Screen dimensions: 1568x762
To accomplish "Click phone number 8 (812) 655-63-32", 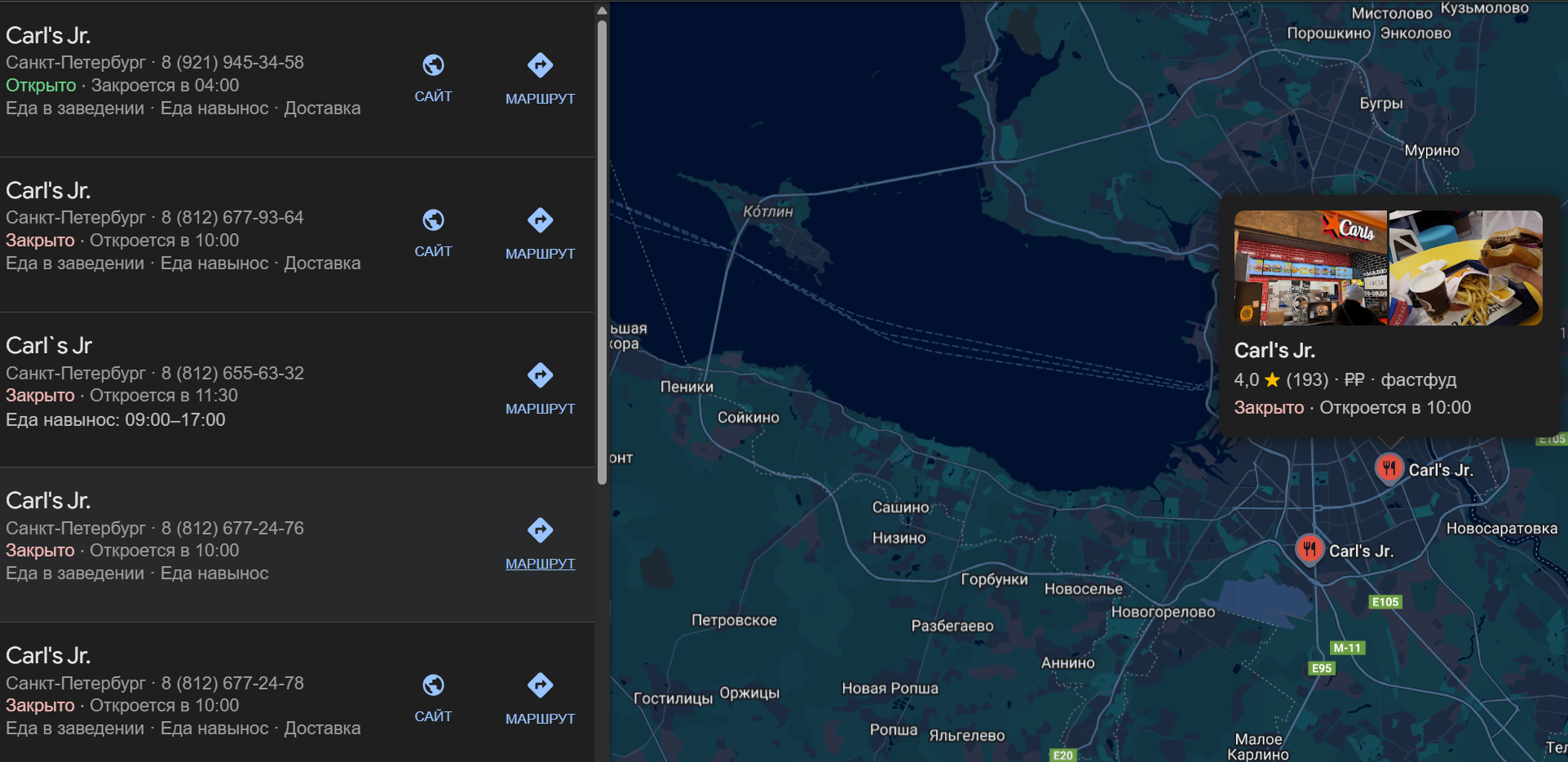I will pos(232,374).
